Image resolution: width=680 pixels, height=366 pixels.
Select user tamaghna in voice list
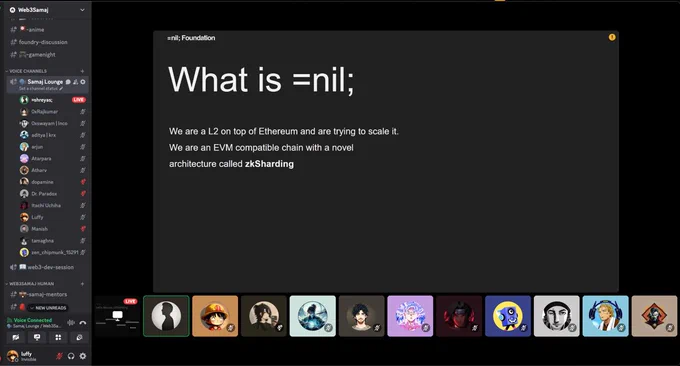pos(42,240)
